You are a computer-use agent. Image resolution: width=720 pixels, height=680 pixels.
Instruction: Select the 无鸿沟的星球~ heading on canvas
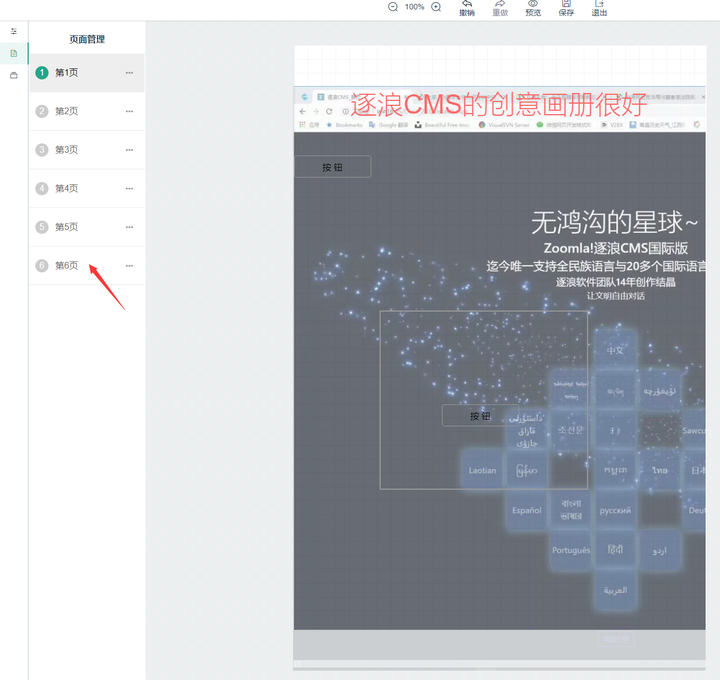614,223
